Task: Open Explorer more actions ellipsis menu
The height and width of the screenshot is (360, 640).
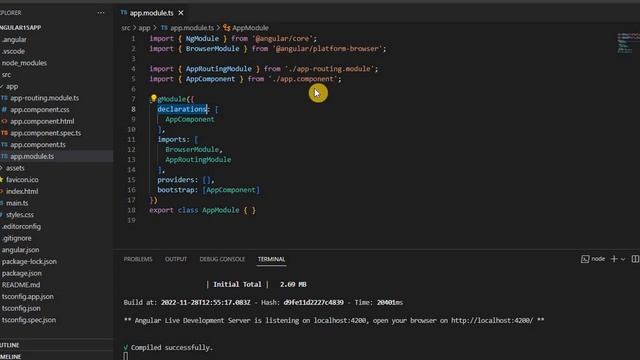Action: pos(101,13)
